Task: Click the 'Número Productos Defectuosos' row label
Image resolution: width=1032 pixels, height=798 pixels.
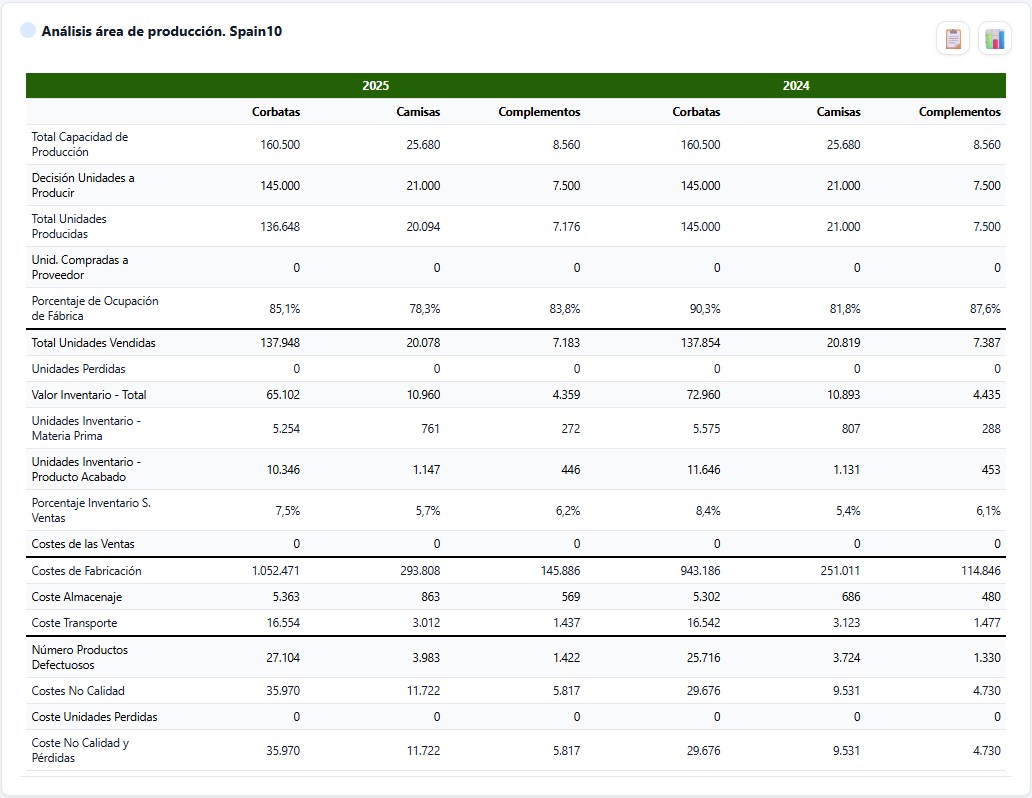Action: point(80,657)
